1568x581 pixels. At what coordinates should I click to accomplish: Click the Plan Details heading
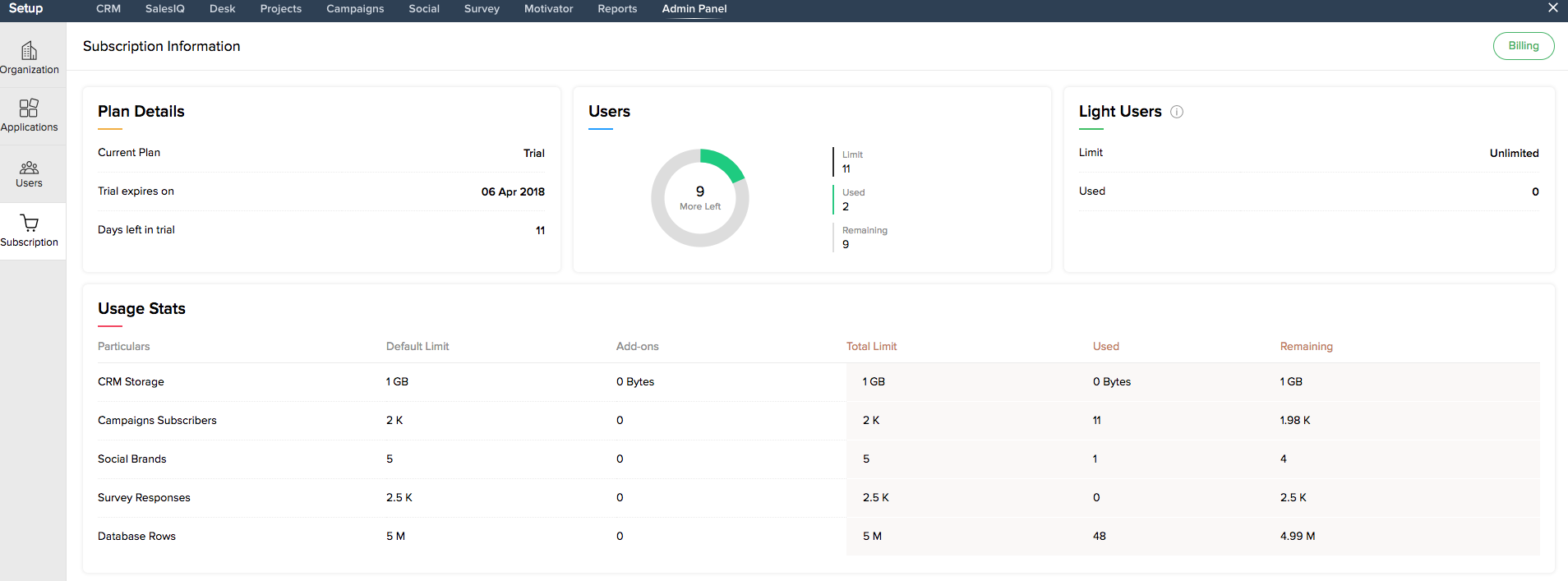click(x=141, y=112)
